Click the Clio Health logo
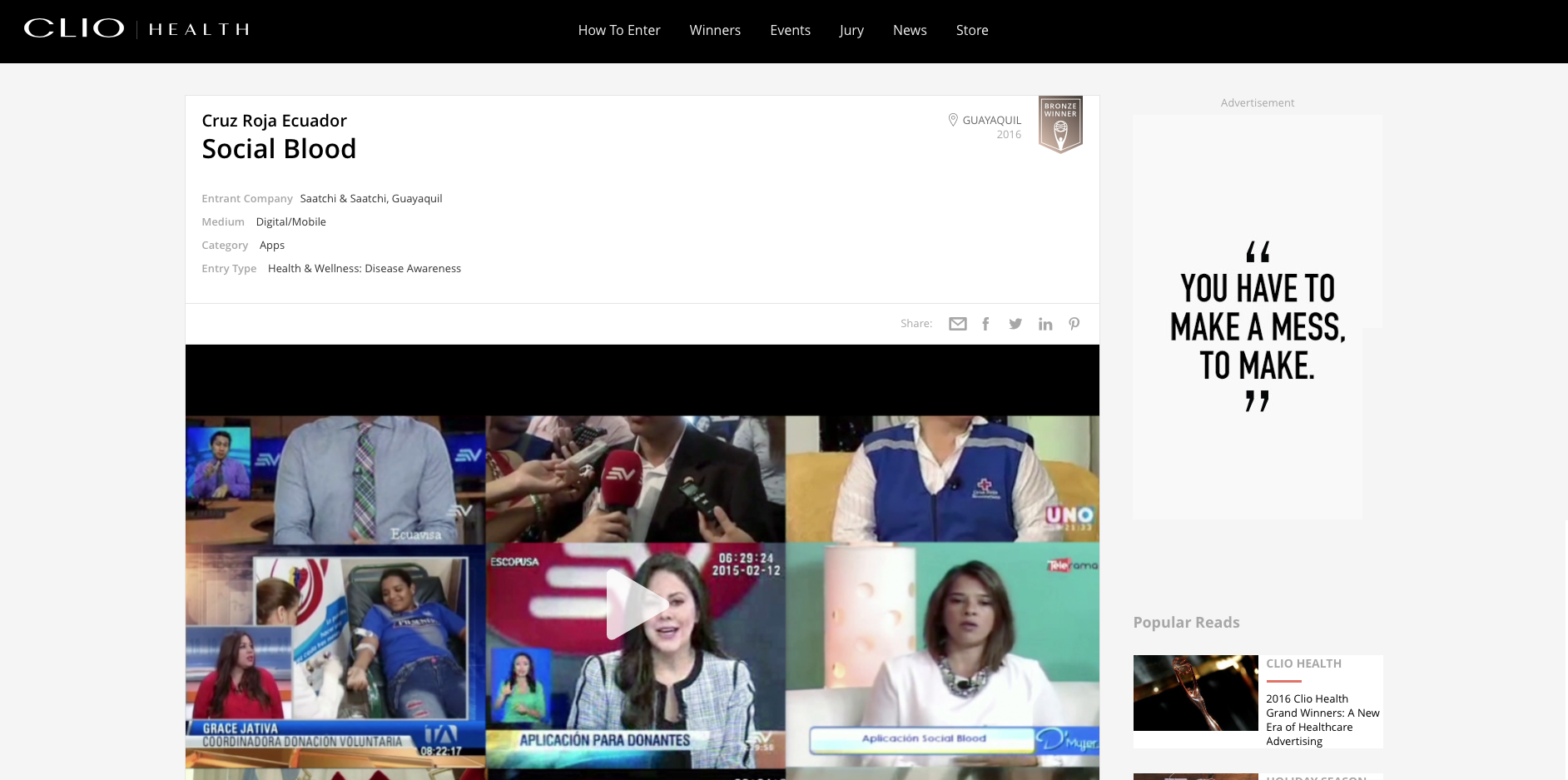Screen dimensions: 1568x780 [136, 29]
